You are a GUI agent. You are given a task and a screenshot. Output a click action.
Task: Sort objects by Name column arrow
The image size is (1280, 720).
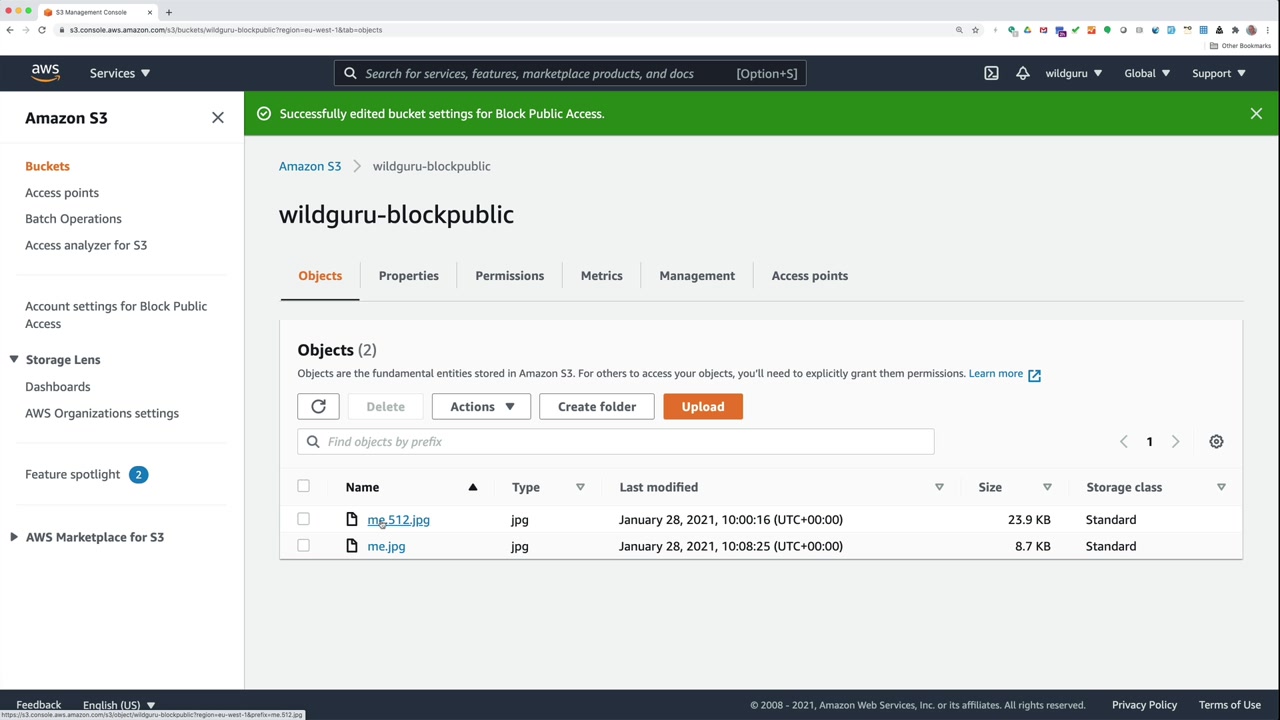473,488
